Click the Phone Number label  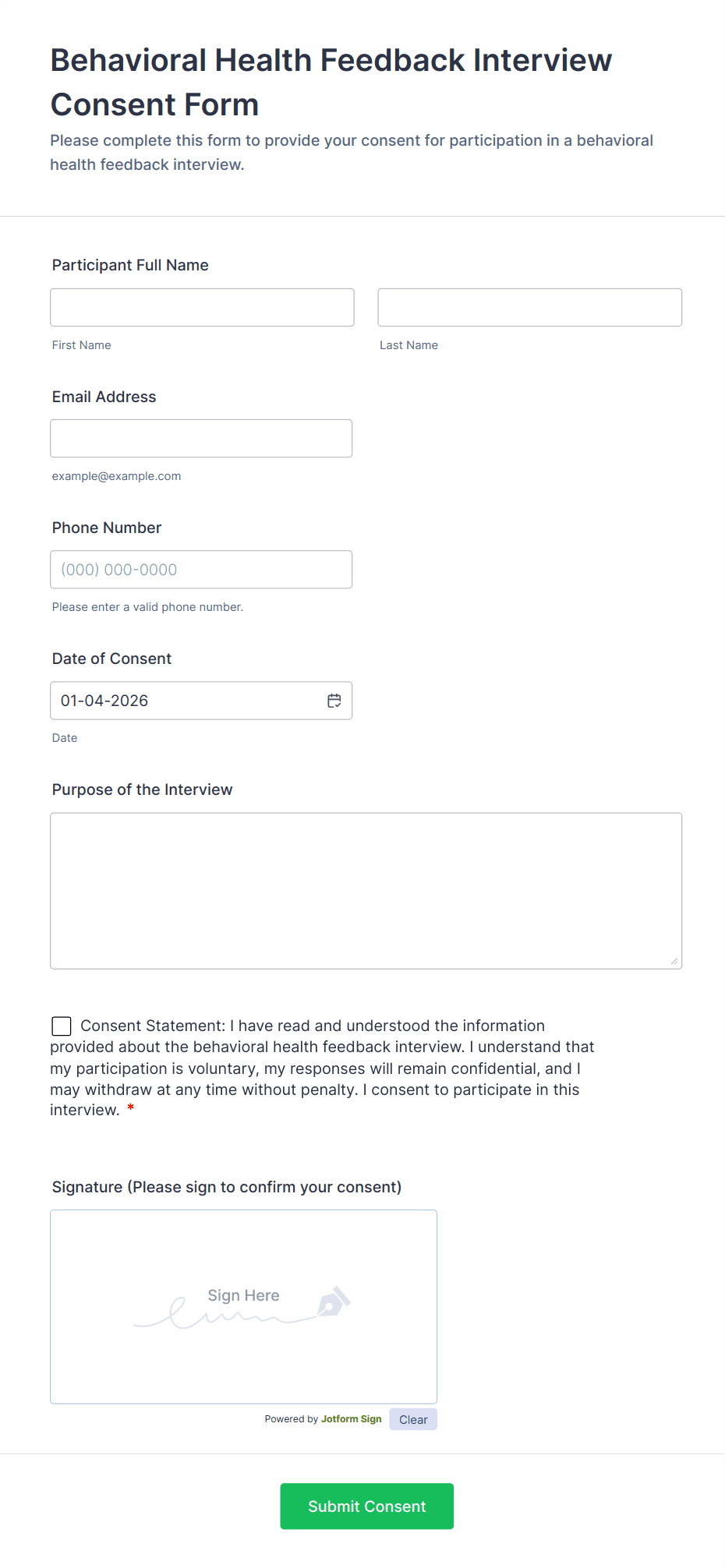[107, 528]
